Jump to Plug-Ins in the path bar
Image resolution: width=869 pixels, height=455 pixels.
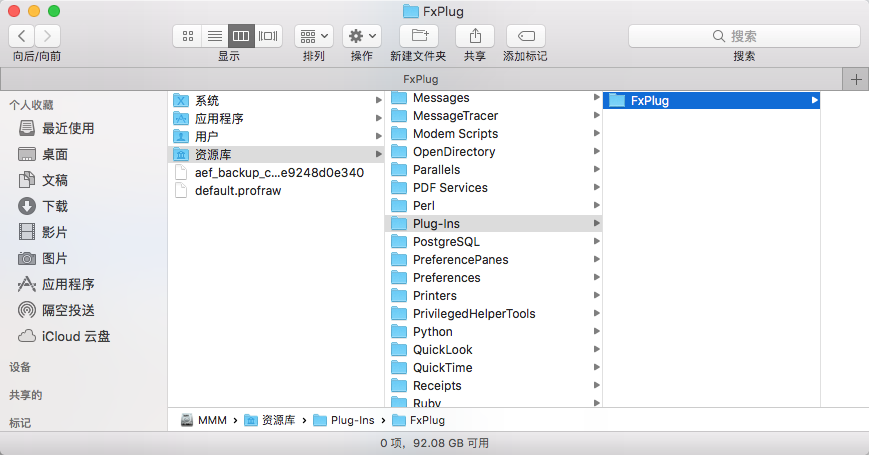[x=344, y=421]
